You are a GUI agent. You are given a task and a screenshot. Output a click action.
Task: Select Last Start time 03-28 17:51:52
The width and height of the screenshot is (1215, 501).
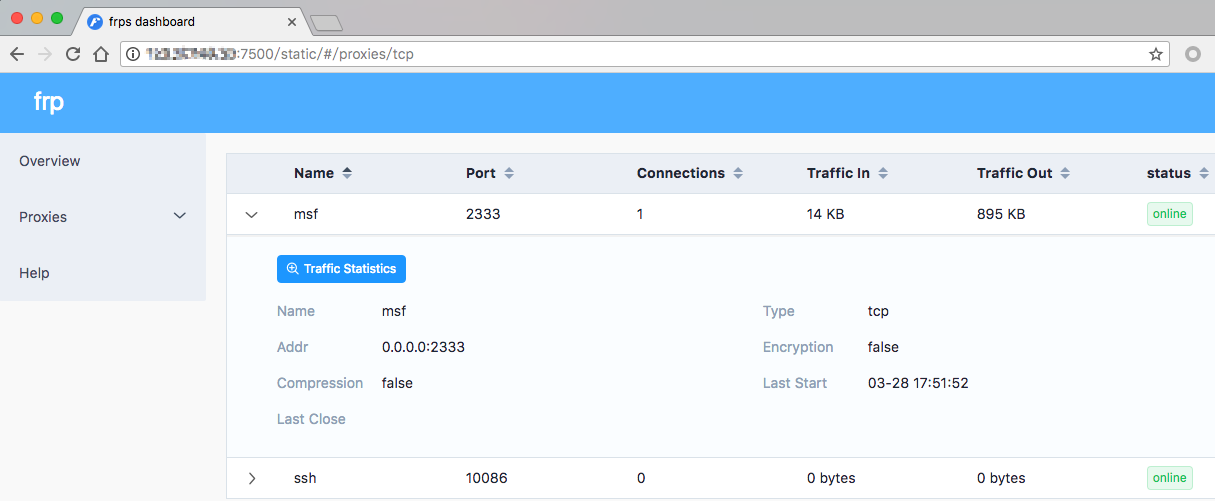[x=918, y=383]
